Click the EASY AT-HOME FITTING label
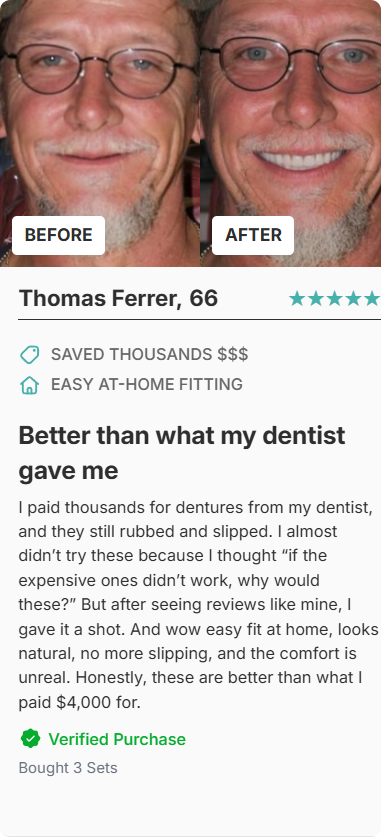Screen dimensions: 381x837 147,384
